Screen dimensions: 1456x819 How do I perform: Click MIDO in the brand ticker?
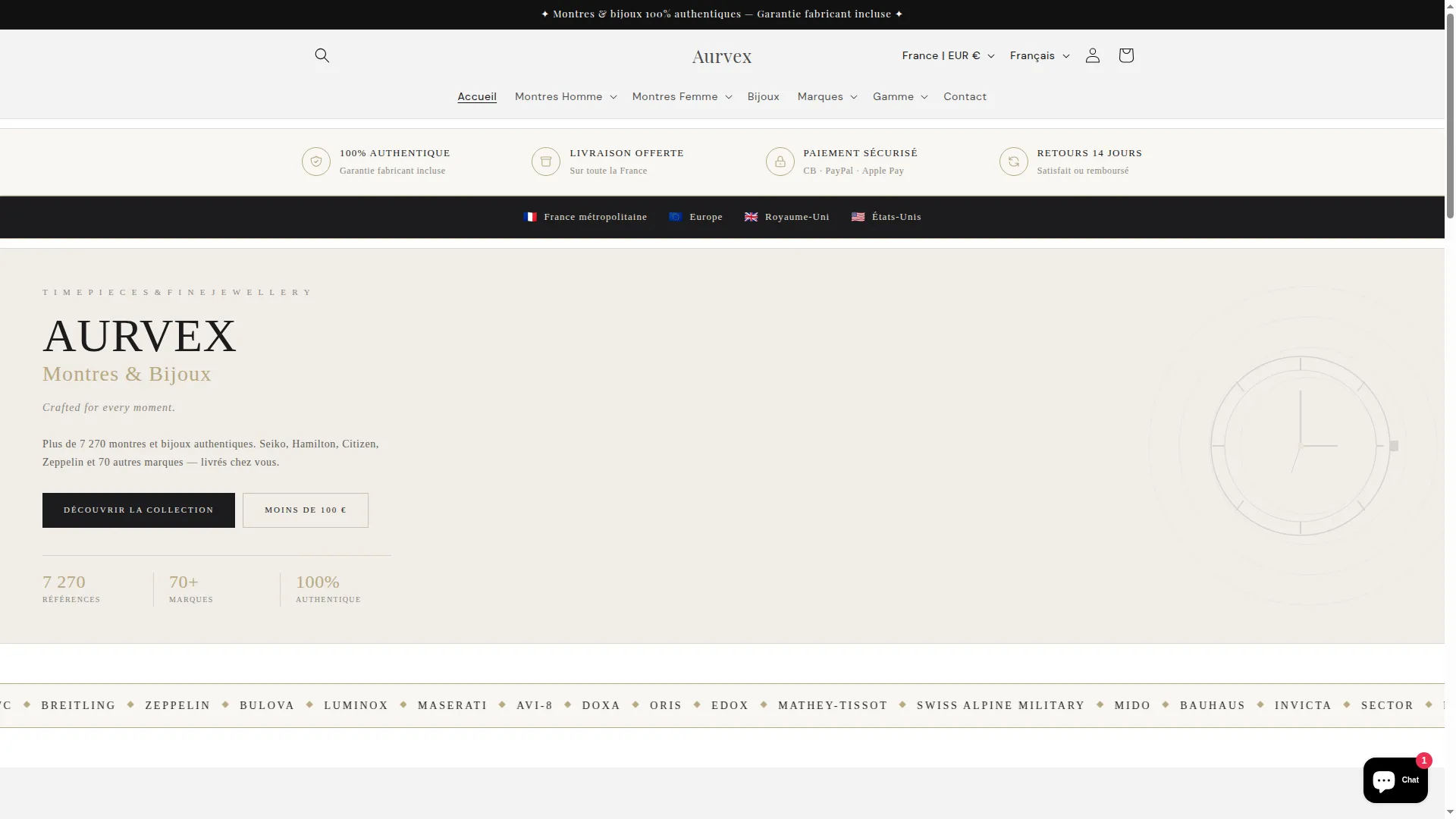(1132, 705)
